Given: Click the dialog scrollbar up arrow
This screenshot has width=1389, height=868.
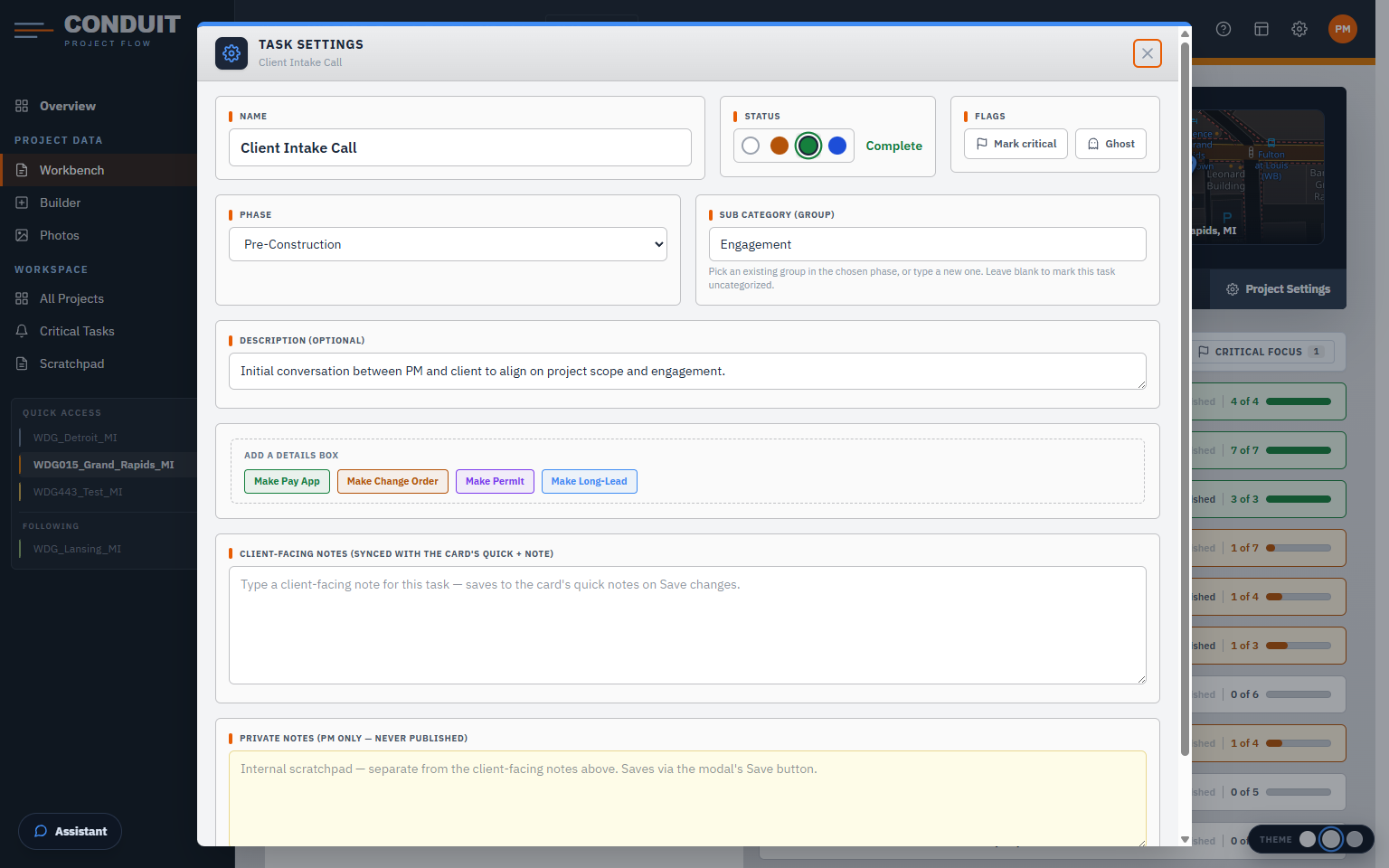Looking at the screenshot, I should pos(1185,33).
